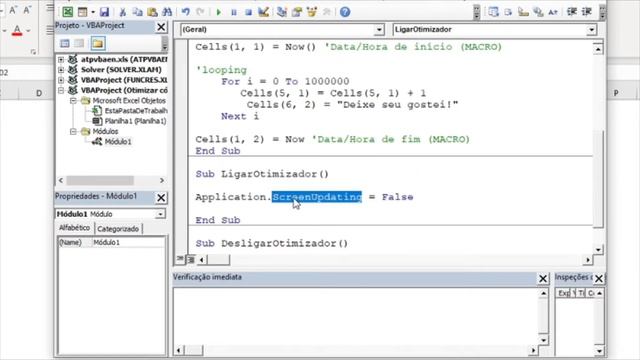
Task: Open Excel font color dropdown arrow
Action: coord(28,31)
